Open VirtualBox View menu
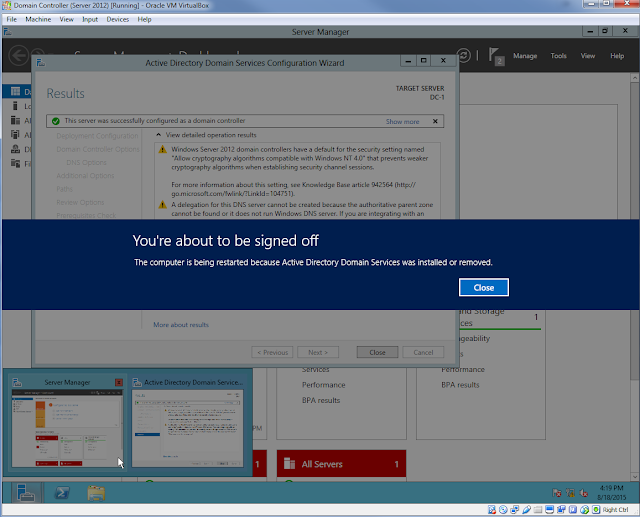640x517 pixels. point(67,19)
